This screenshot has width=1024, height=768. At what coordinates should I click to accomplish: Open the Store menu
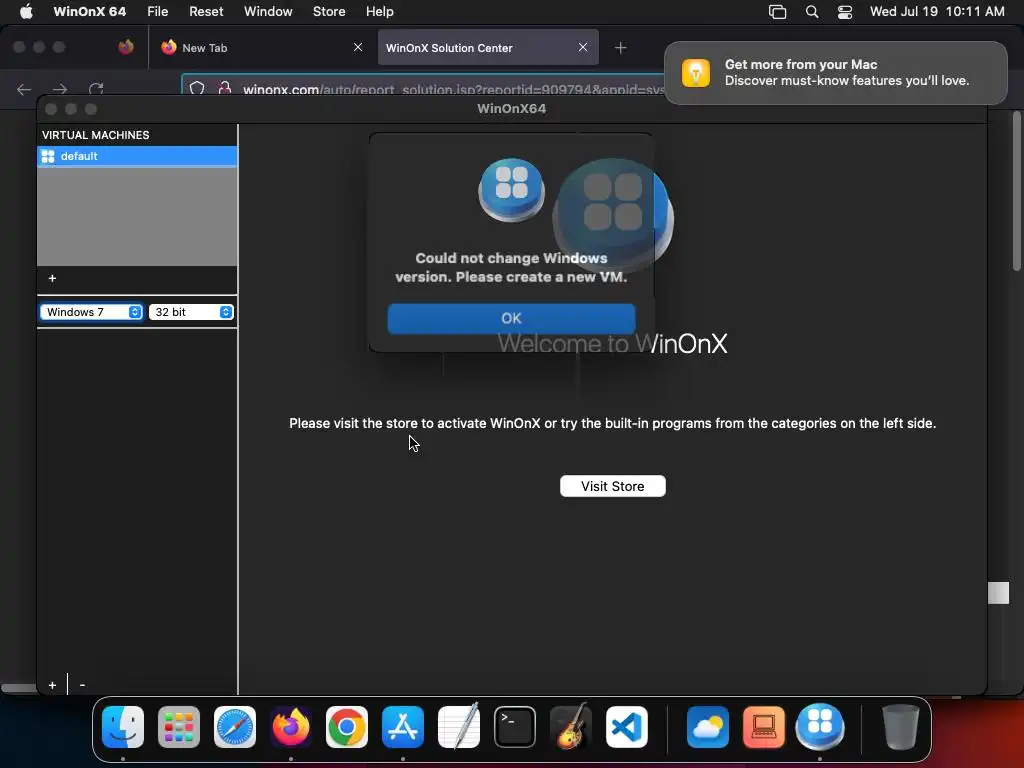coord(329,12)
